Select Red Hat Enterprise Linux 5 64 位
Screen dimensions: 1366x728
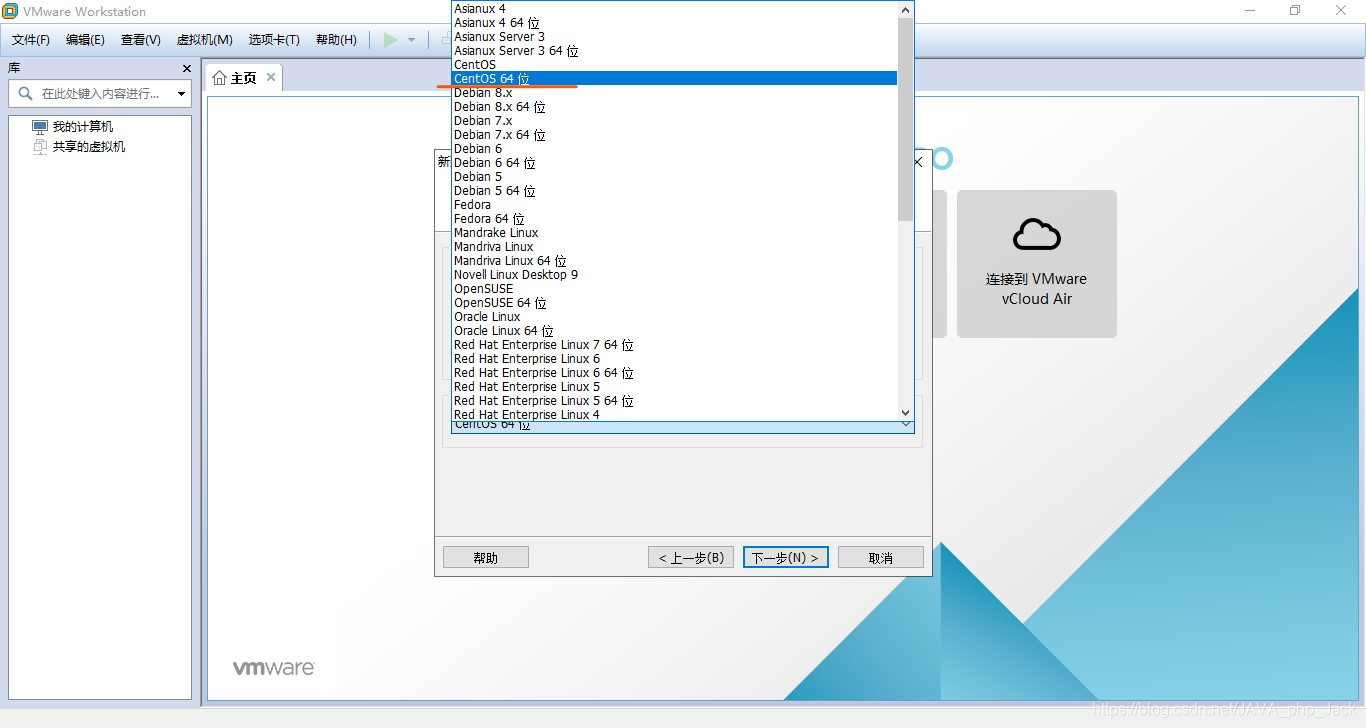coord(675,400)
